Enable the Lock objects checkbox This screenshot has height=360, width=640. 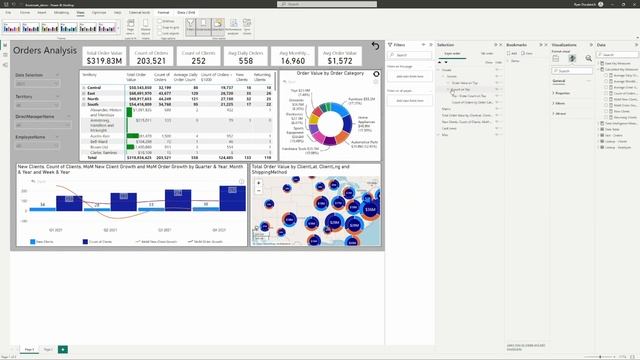pos(160,33)
